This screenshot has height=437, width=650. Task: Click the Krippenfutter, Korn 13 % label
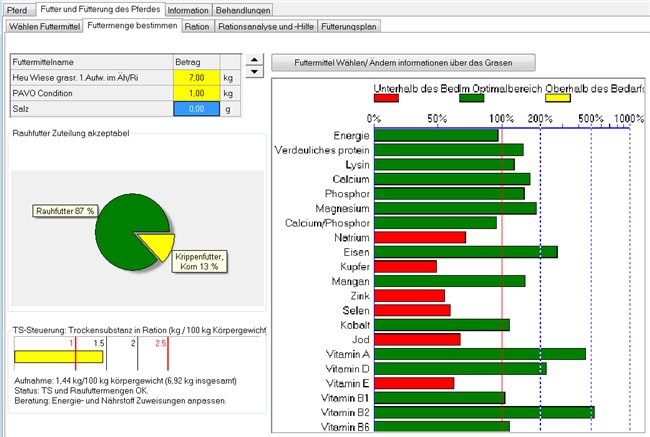(x=199, y=262)
